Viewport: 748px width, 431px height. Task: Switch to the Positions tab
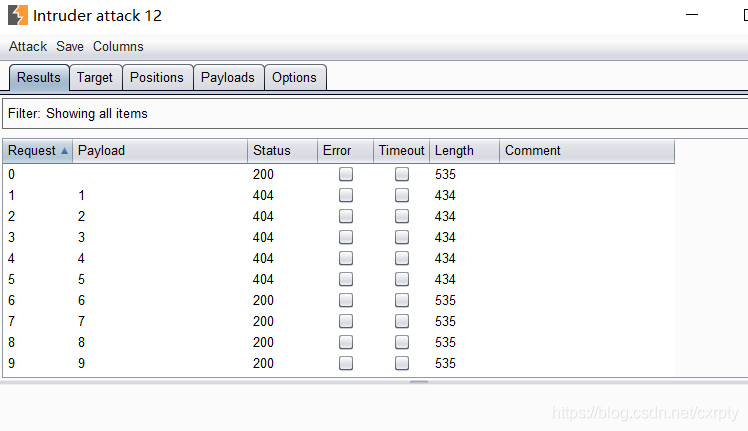pos(156,77)
